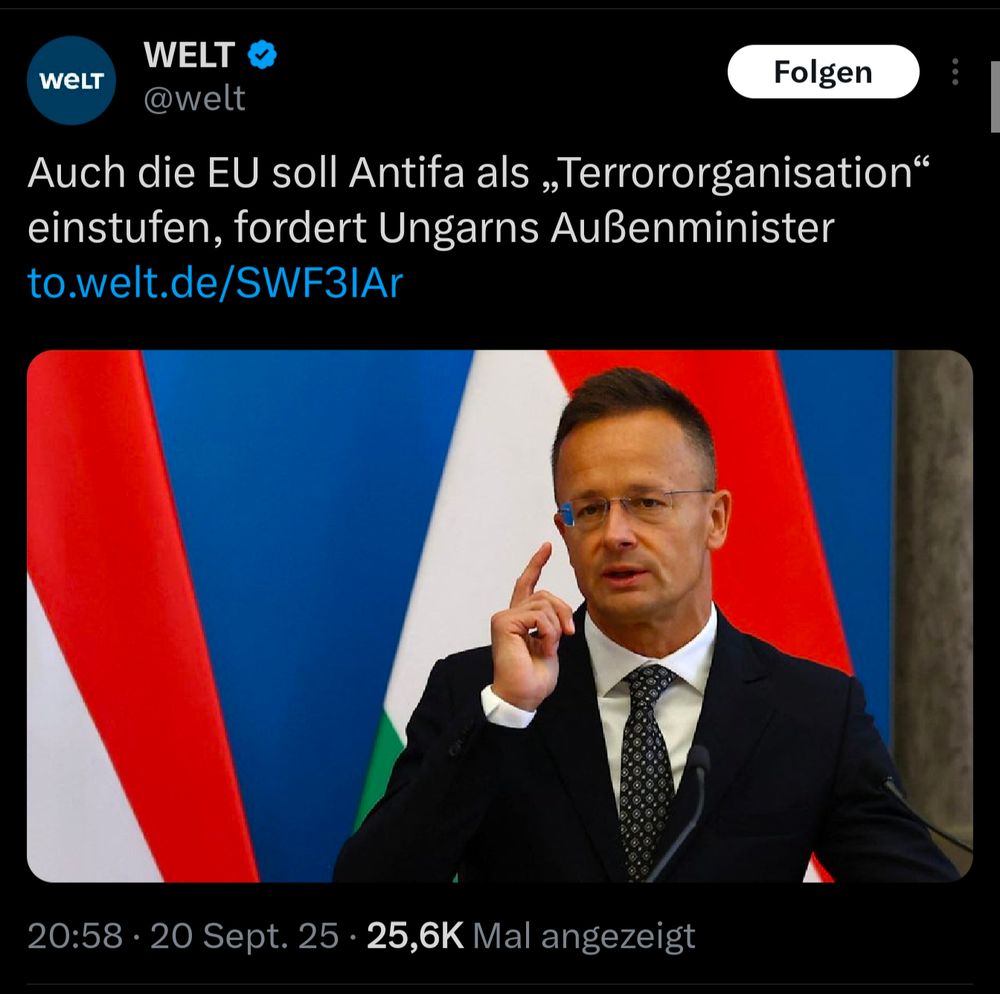The width and height of the screenshot is (1000, 994).
Task: Open the to.welt.de/SWF3IAr link
Action: click(x=215, y=283)
